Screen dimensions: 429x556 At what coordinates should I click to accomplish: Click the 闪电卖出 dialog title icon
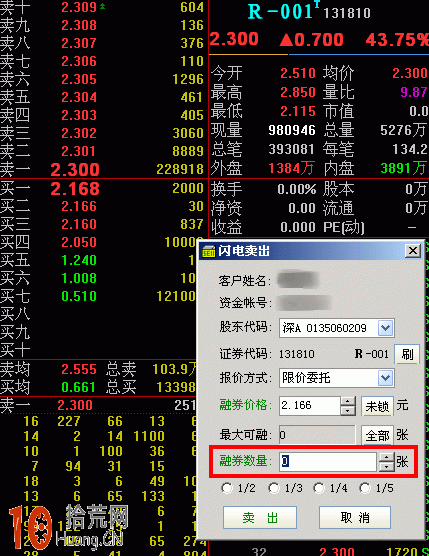point(208,251)
